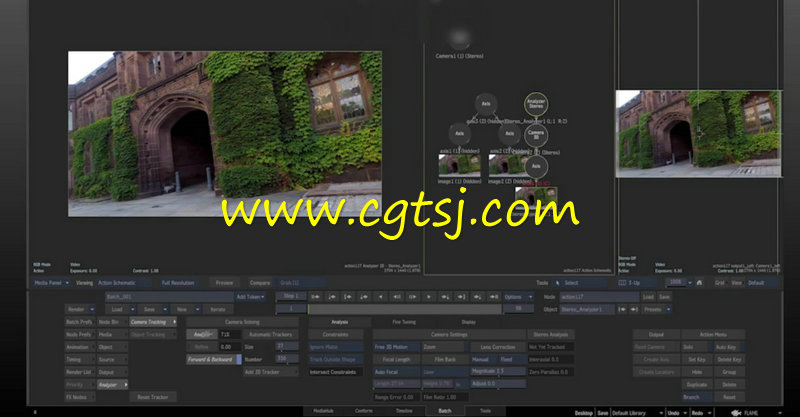The height and width of the screenshot is (417, 800).
Task: Click the play backward transport button
Action: 381,297
